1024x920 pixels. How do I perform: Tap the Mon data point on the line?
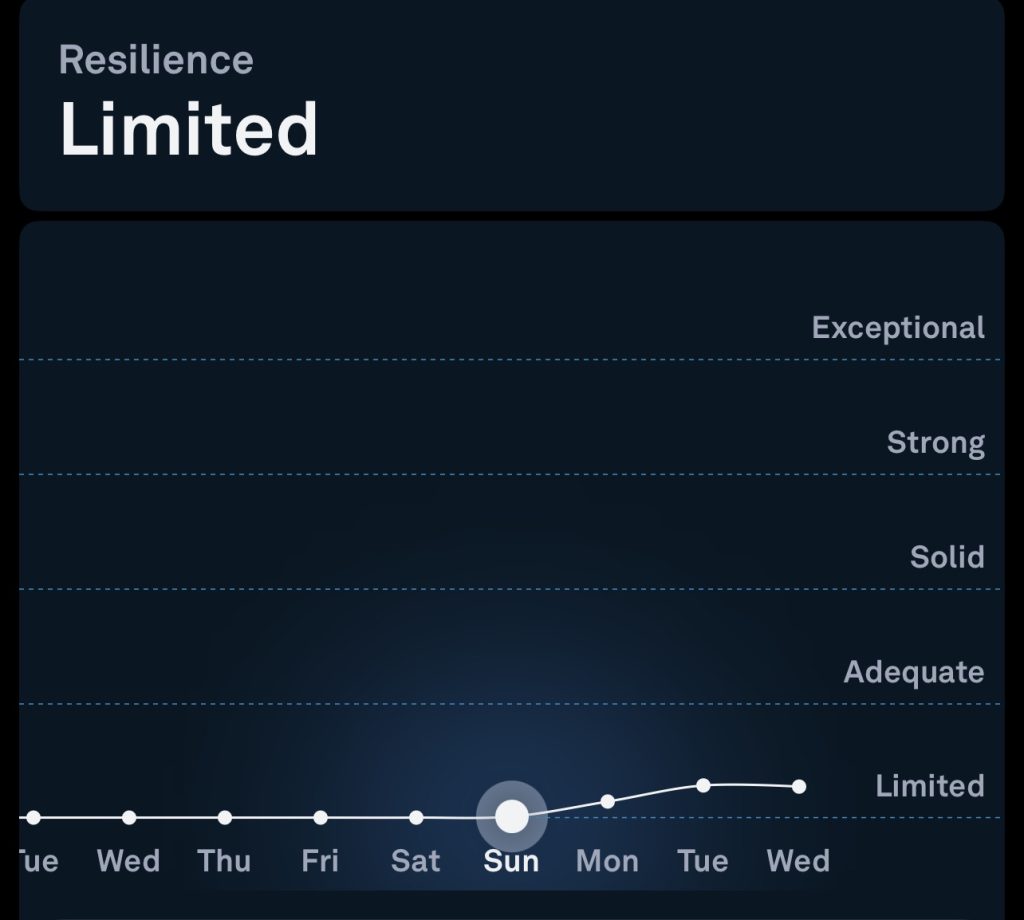pyautogui.click(x=608, y=801)
